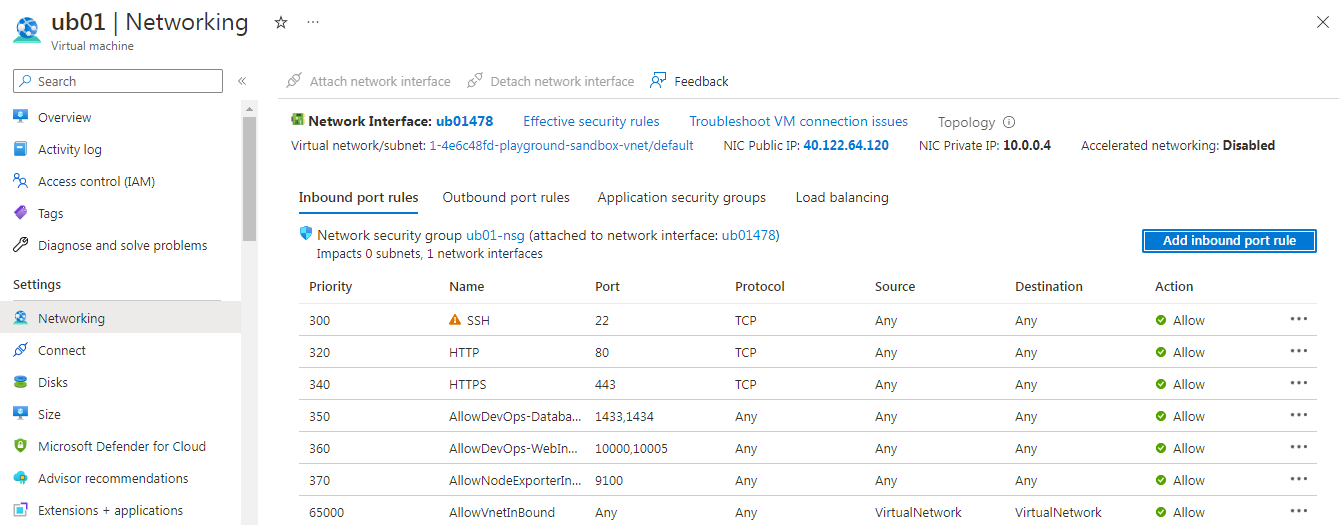The height and width of the screenshot is (525, 1342).
Task: Open the HTTPS rule ellipsis menu
Action: pos(1299,383)
